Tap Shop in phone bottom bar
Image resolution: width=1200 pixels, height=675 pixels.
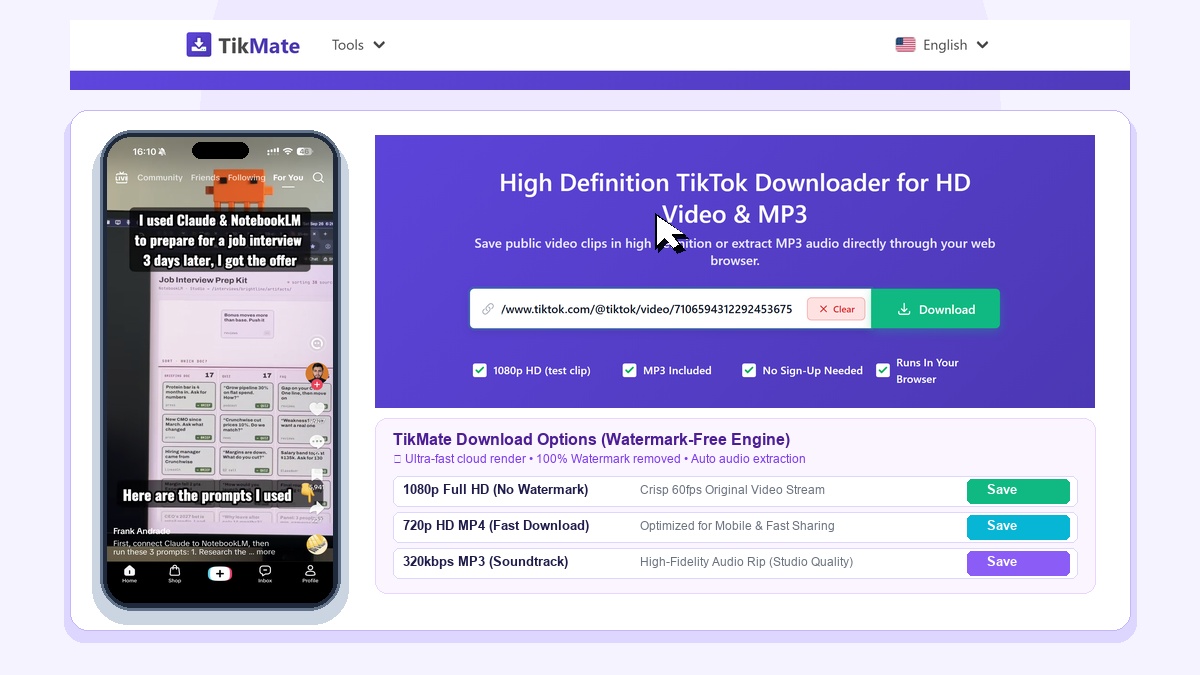tap(175, 574)
